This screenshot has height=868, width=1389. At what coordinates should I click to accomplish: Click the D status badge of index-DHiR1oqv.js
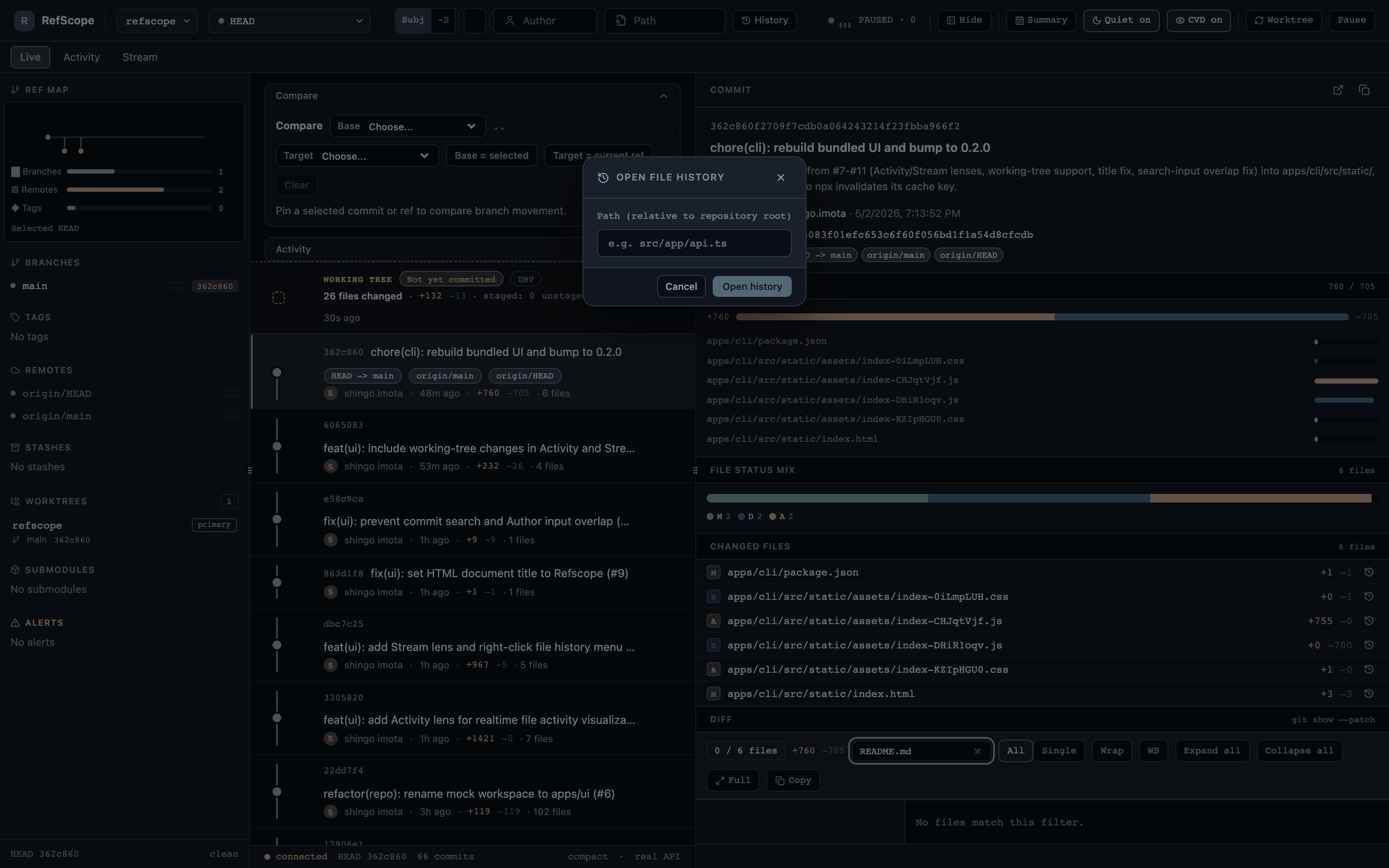pos(714,645)
